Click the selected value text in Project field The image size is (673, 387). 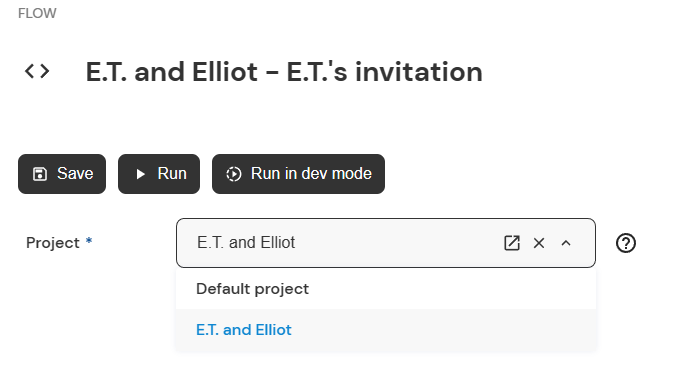coord(246,242)
